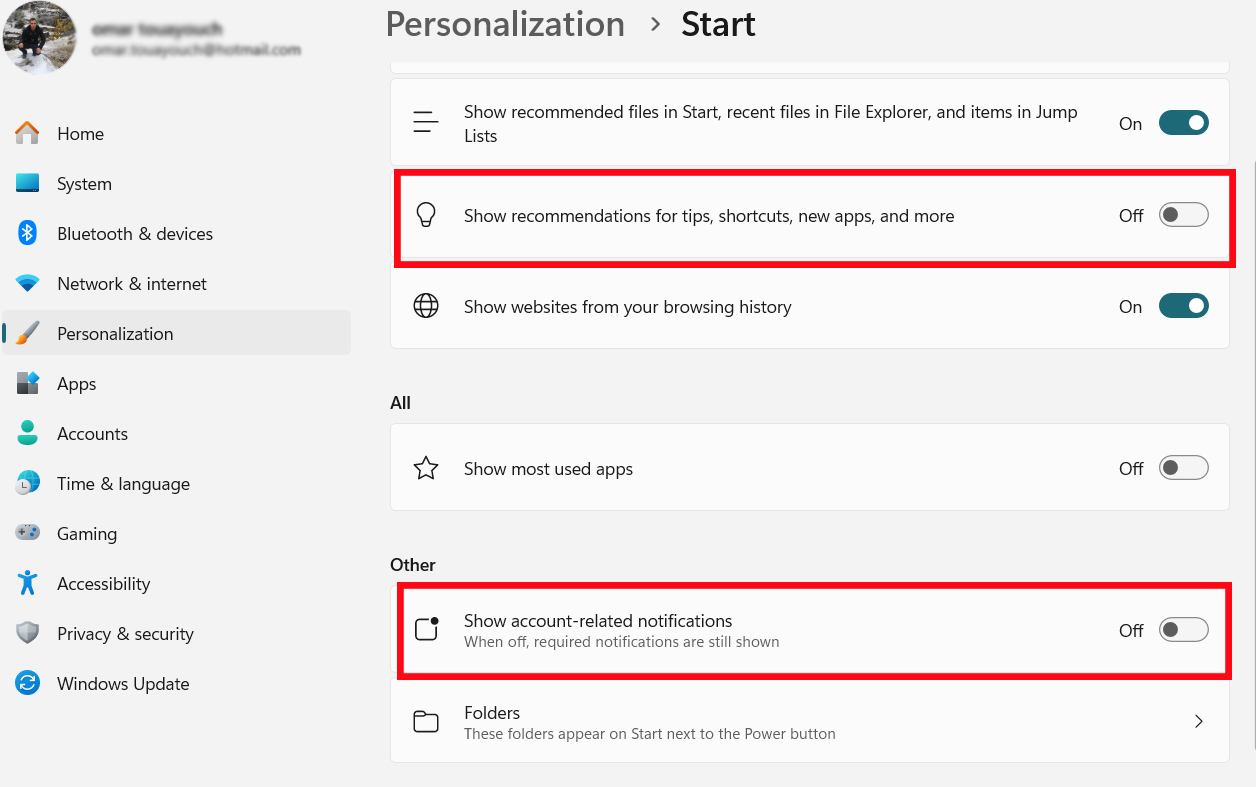The height and width of the screenshot is (787, 1256).
Task: Enable Show account-related notifications toggle
Action: pos(1183,630)
